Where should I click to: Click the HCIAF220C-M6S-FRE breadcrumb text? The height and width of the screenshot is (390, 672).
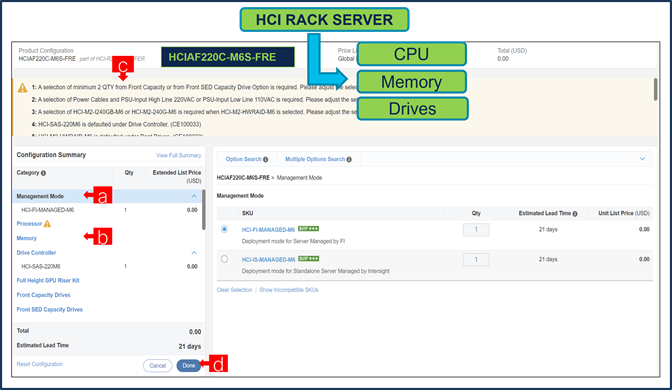click(x=243, y=178)
